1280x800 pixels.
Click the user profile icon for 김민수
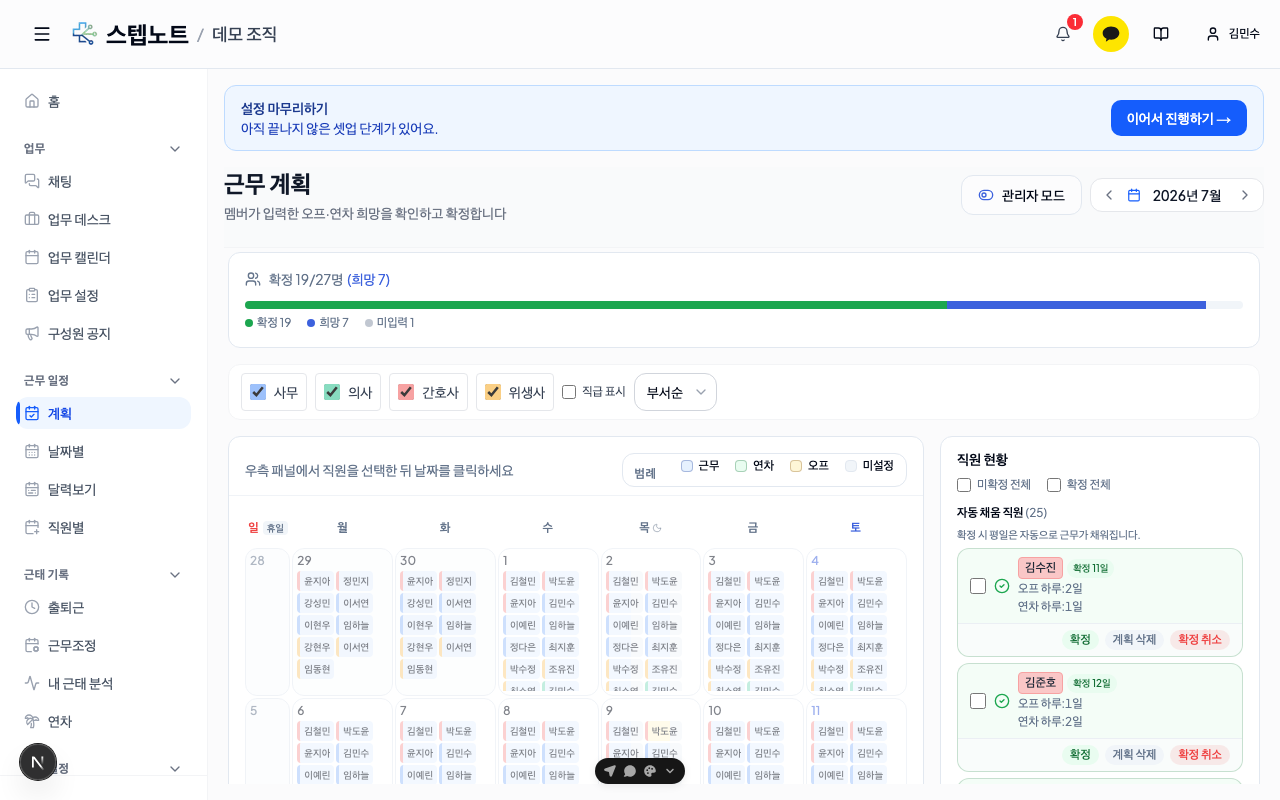[1213, 34]
